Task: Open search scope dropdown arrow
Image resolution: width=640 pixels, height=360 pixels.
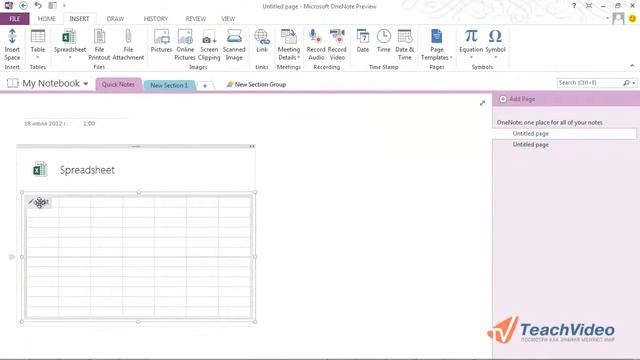Action: (633, 83)
